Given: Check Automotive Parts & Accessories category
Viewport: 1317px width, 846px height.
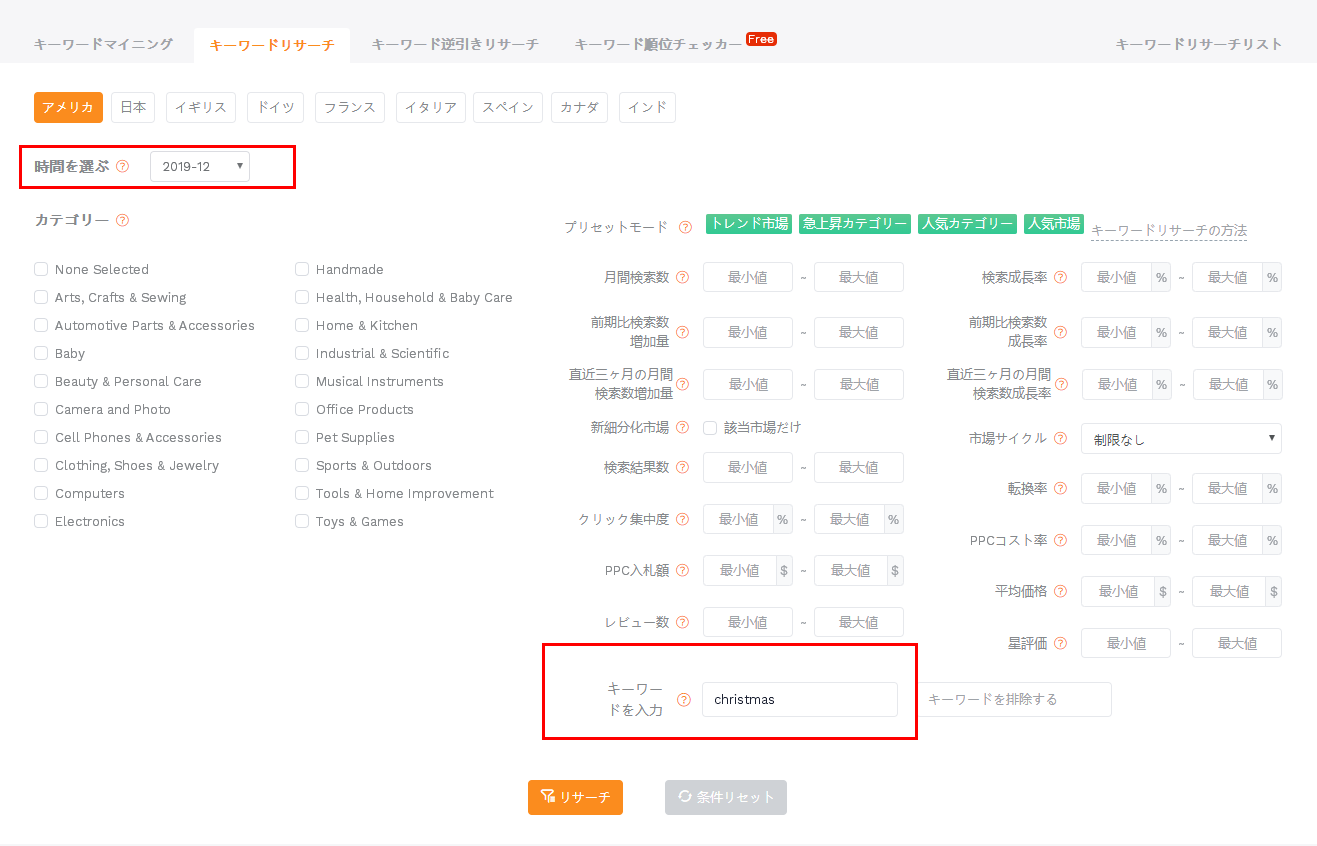Looking at the screenshot, I should pos(41,325).
